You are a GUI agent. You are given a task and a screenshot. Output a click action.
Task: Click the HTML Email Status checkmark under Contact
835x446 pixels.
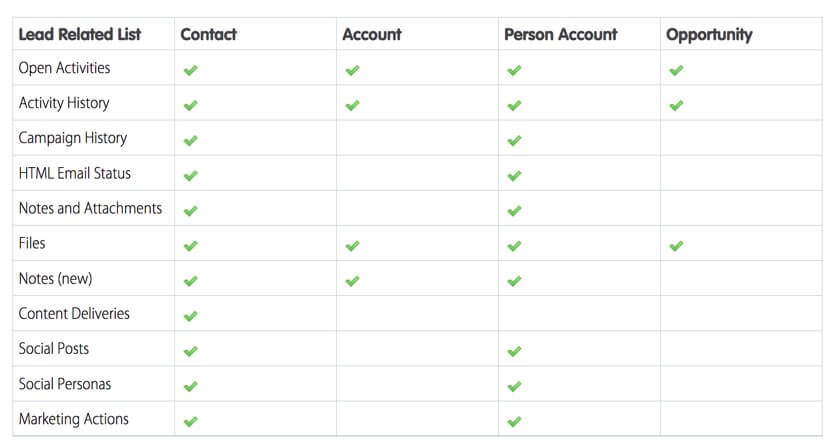click(191, 175)
